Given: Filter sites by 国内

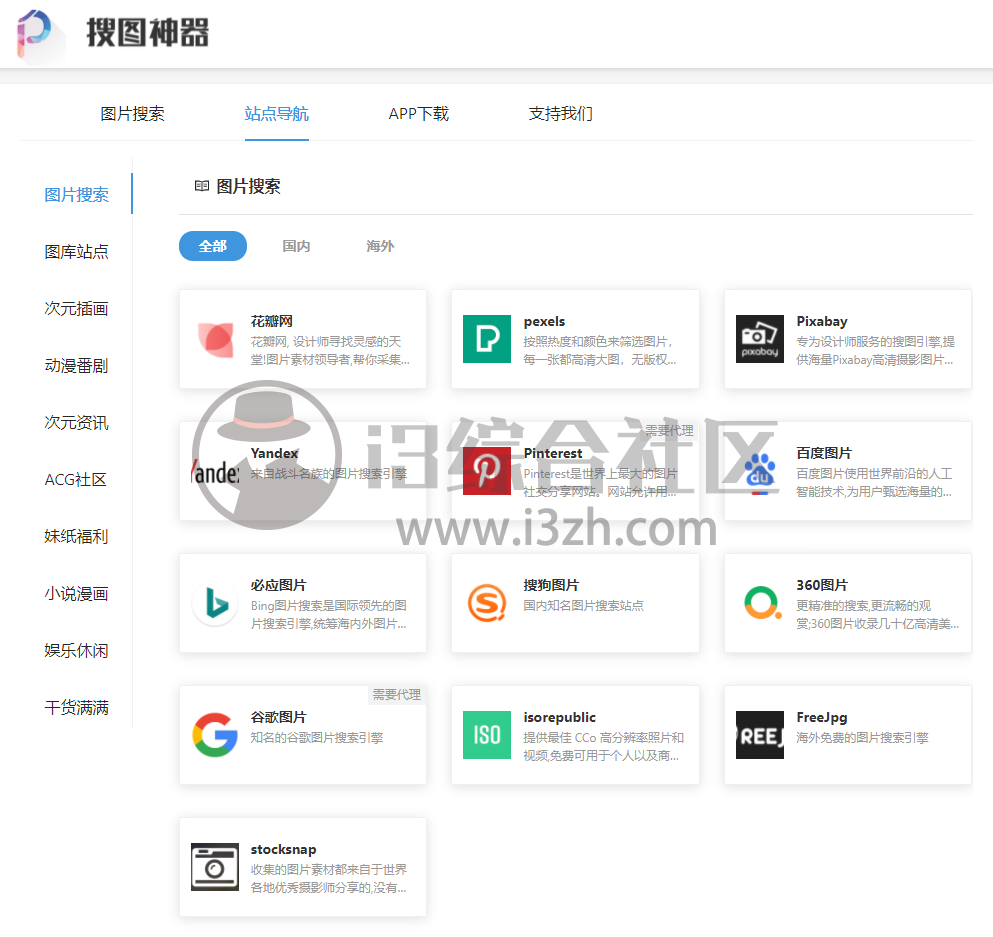Looking at the screenshot, I should click(296, 246).
